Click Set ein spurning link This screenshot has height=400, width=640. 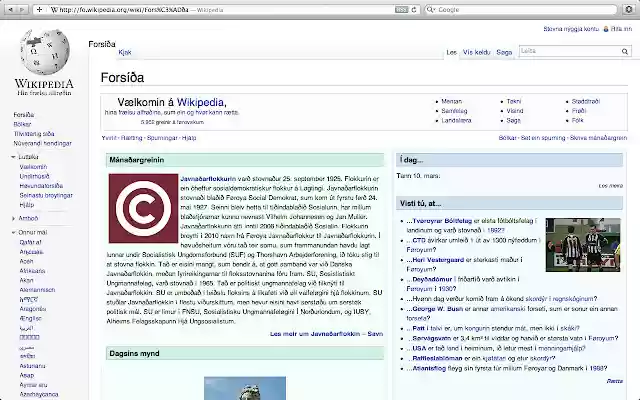click(543, 138)
